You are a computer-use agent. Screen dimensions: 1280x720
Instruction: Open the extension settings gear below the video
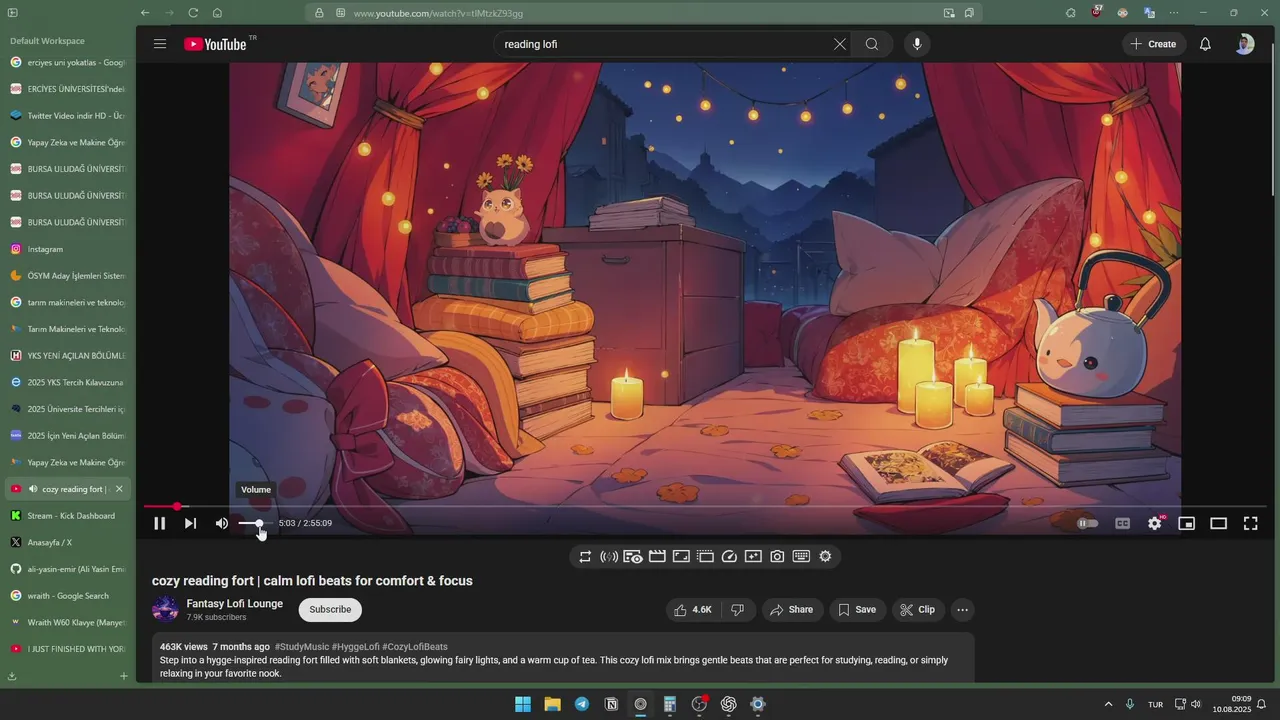pyautogui.click(x=825, y=557)
